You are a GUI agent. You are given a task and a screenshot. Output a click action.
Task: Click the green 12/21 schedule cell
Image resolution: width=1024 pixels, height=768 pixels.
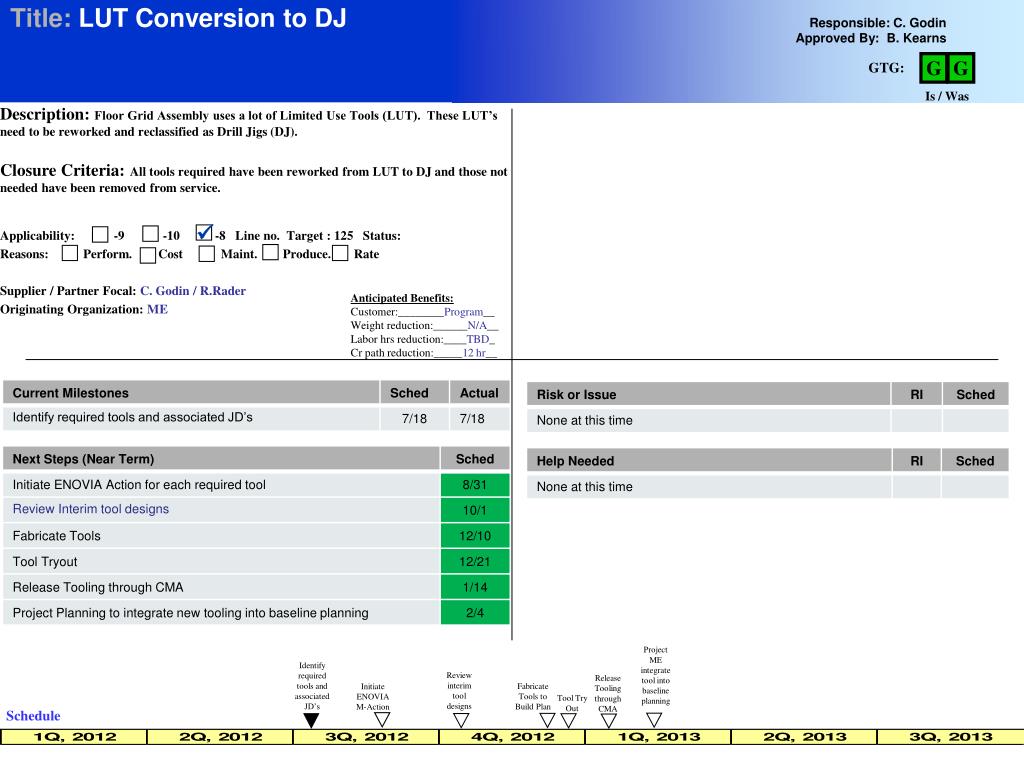[475, 562]
